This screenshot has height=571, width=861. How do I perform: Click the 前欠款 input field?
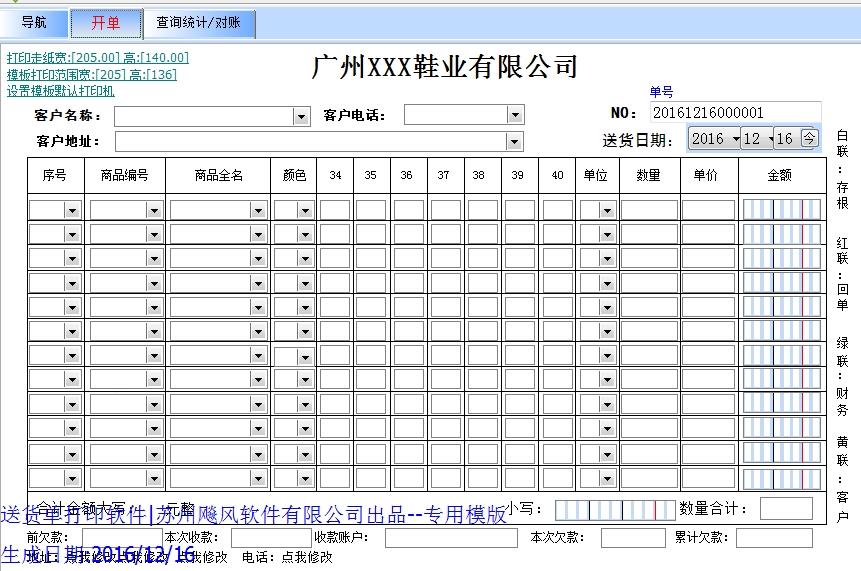click(x=122, y=538)
